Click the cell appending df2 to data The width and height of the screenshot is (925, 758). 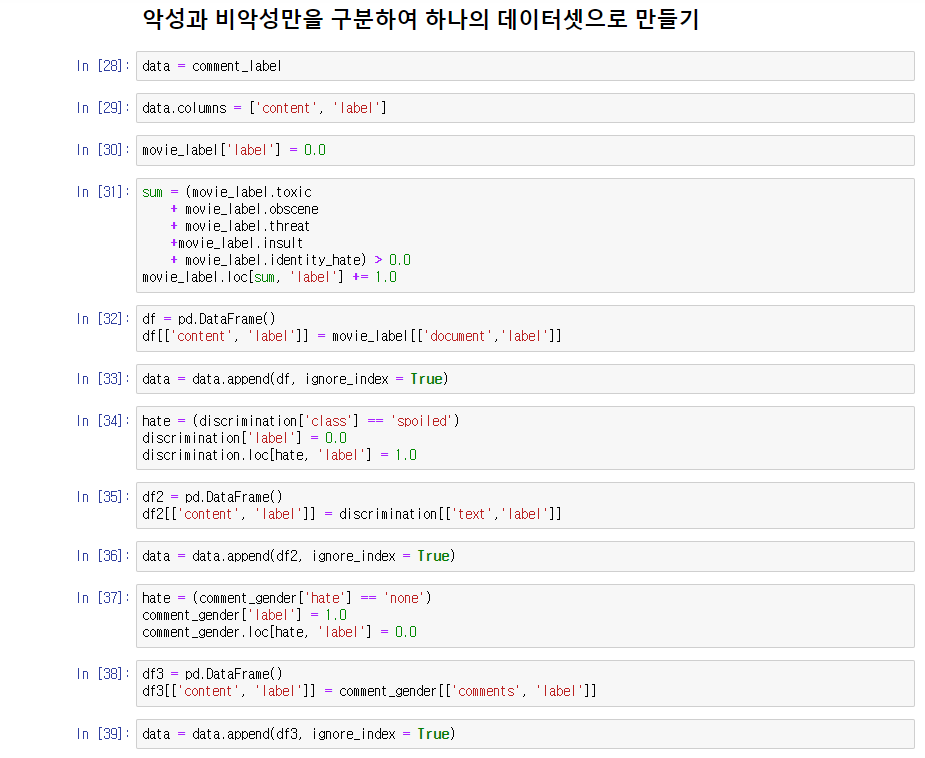pyautogui.click(x=525, y=556)
